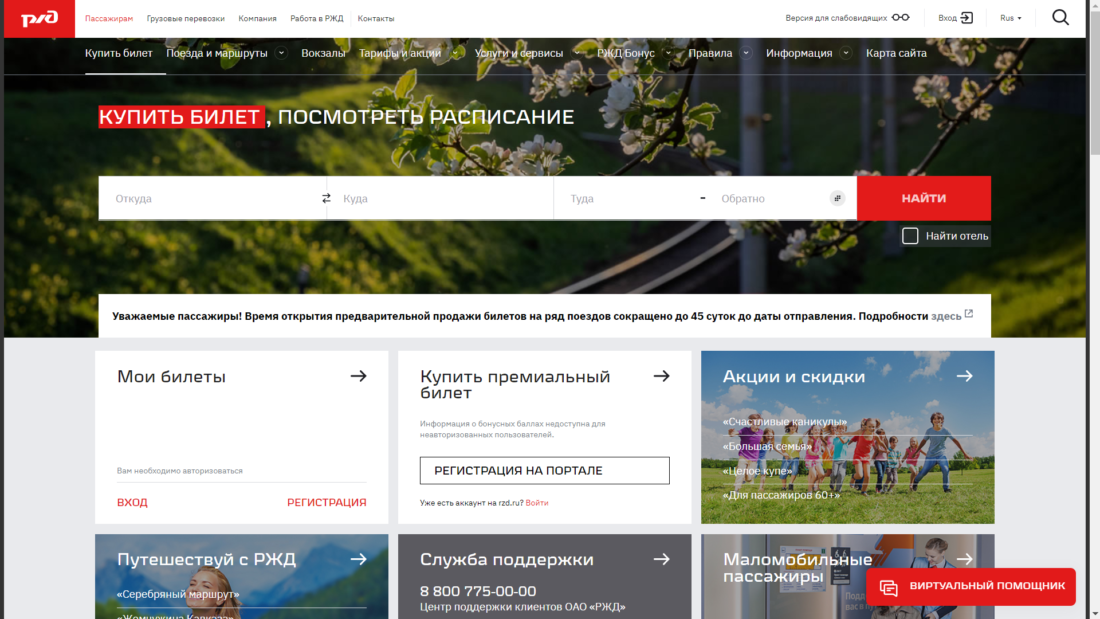Click the Куда destination input field
Viewport: 1100px width, 619px height.
[x=441, y=199]
